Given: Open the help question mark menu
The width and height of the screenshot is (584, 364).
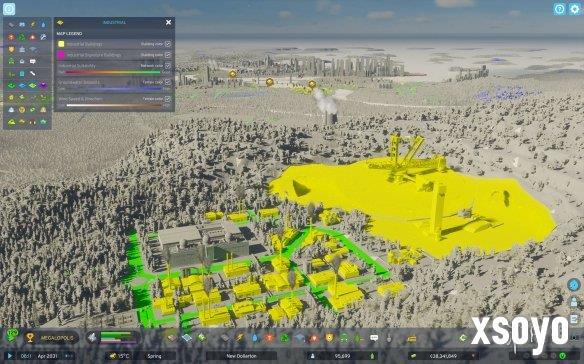Looking at the screenshot, I should 559,9.
